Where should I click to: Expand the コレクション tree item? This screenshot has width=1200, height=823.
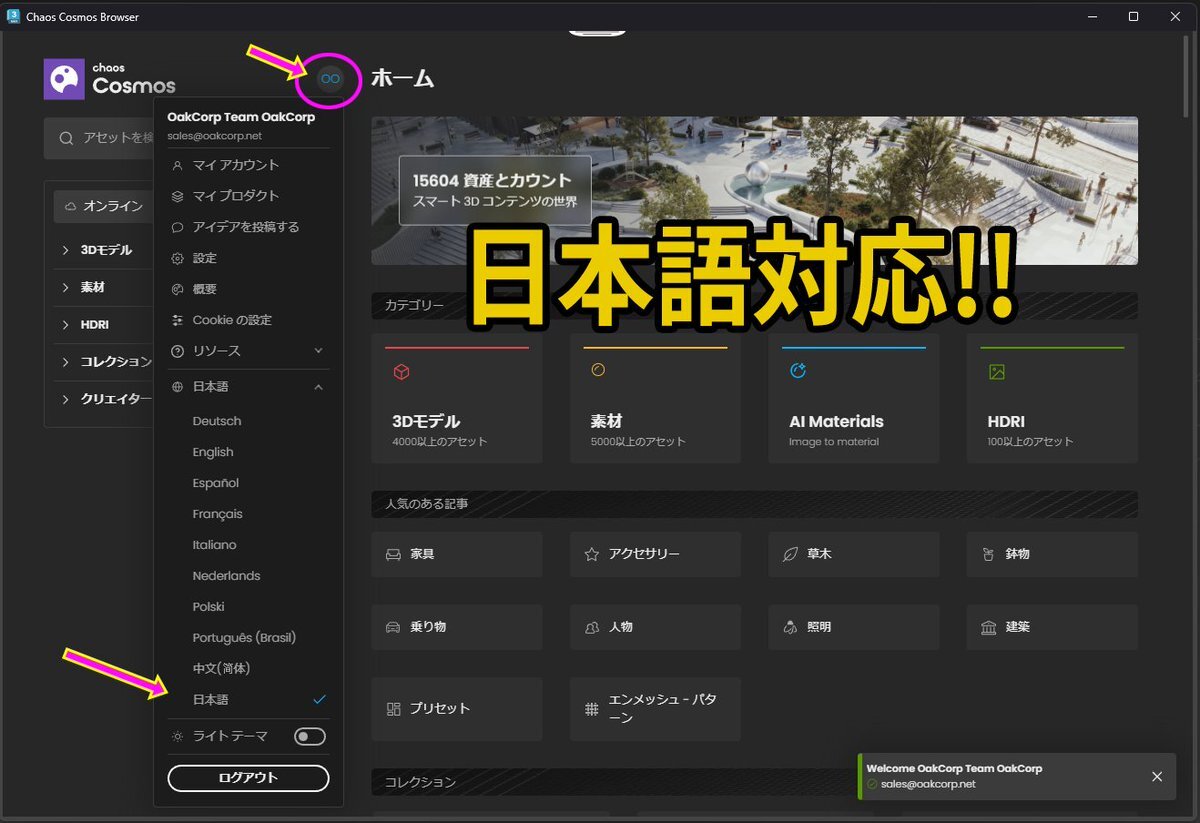pos(66,362)
